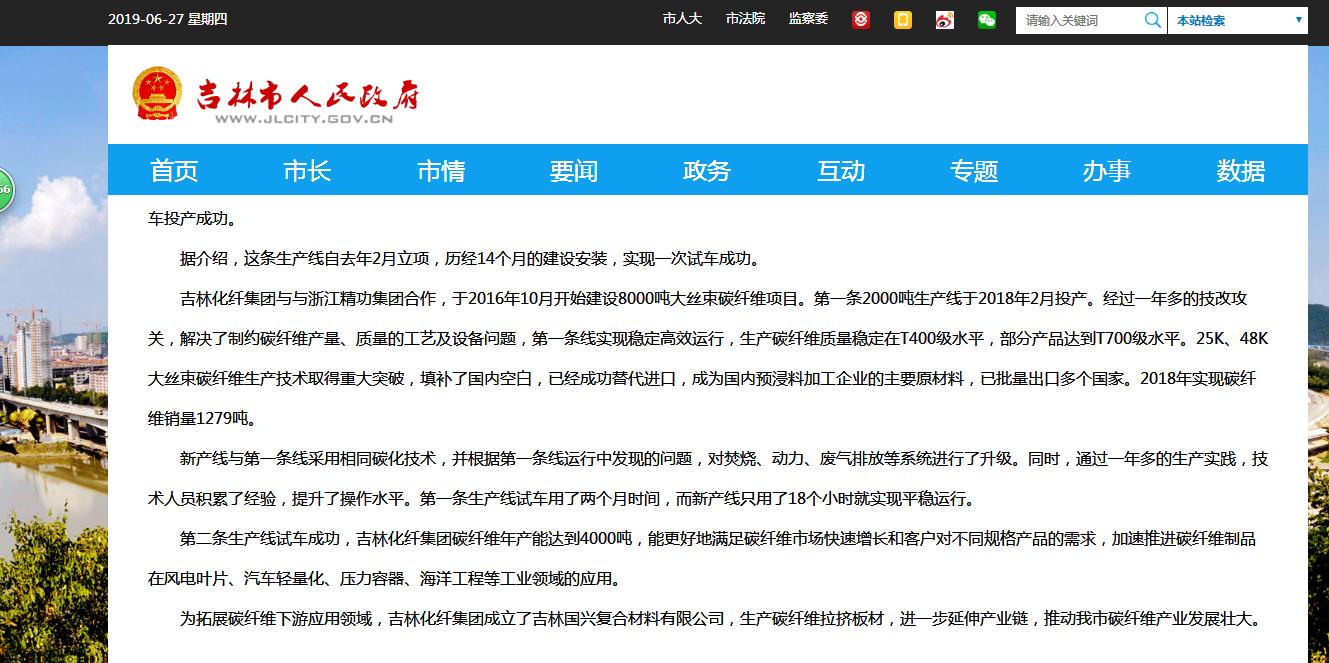Screen dimensions: 1329x663
Task: Click paragraph starting 吉林化纤集团与与浙江精功集团
Action: (708, 359)
